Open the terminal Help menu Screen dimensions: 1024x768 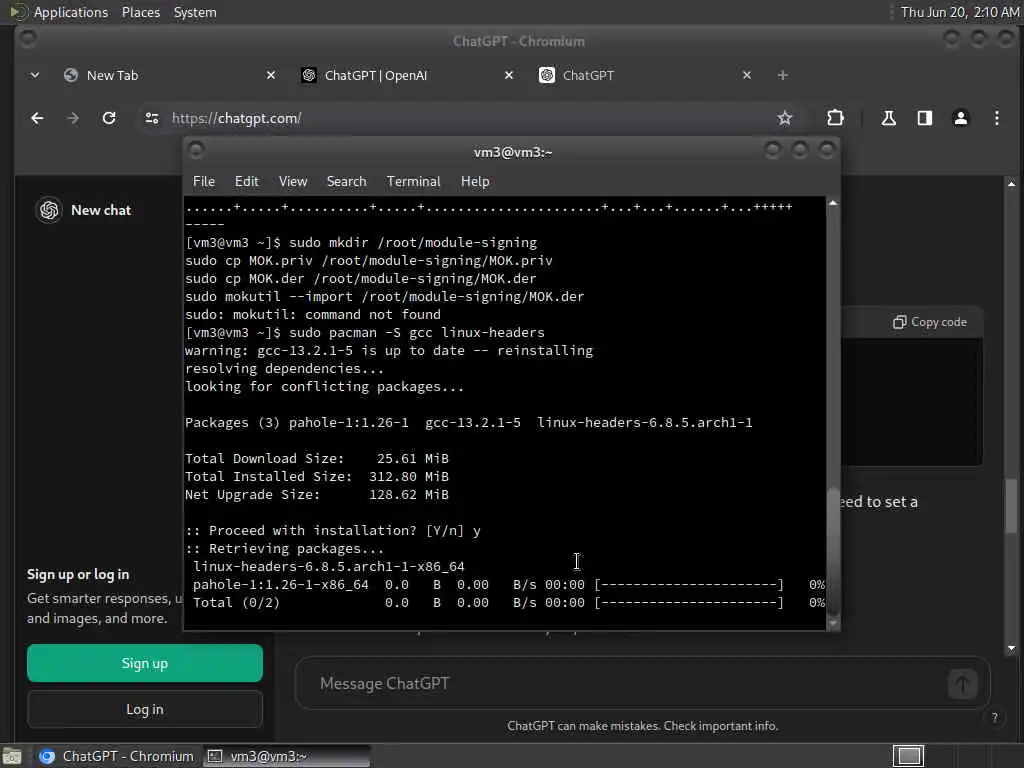[475, 182]
